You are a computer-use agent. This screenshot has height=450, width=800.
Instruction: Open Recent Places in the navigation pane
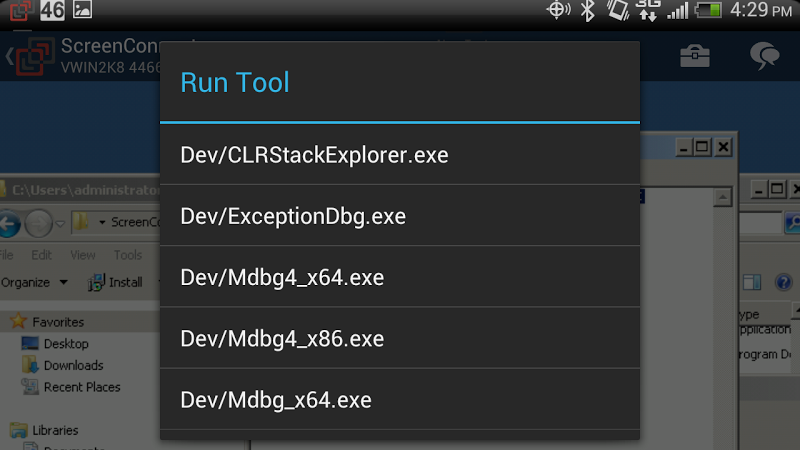81,387
